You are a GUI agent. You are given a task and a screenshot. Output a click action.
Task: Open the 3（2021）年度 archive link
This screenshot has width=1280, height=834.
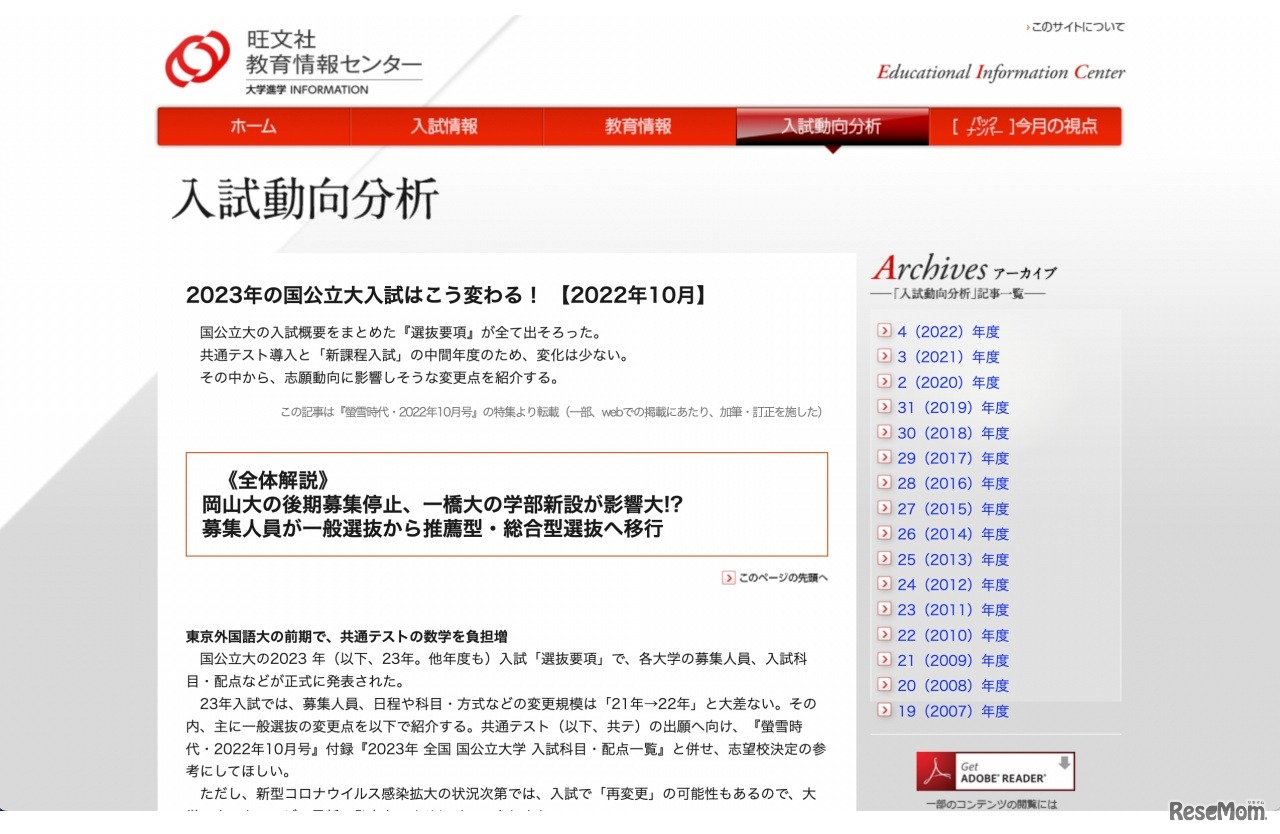point(948,356)
